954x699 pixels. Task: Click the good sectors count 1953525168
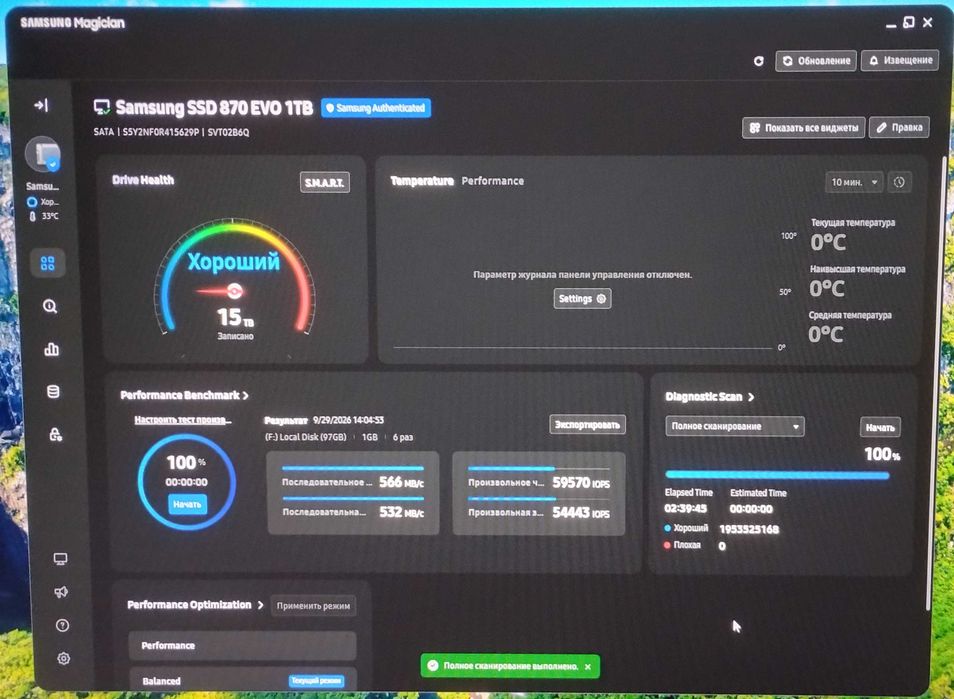coord(749,529)
